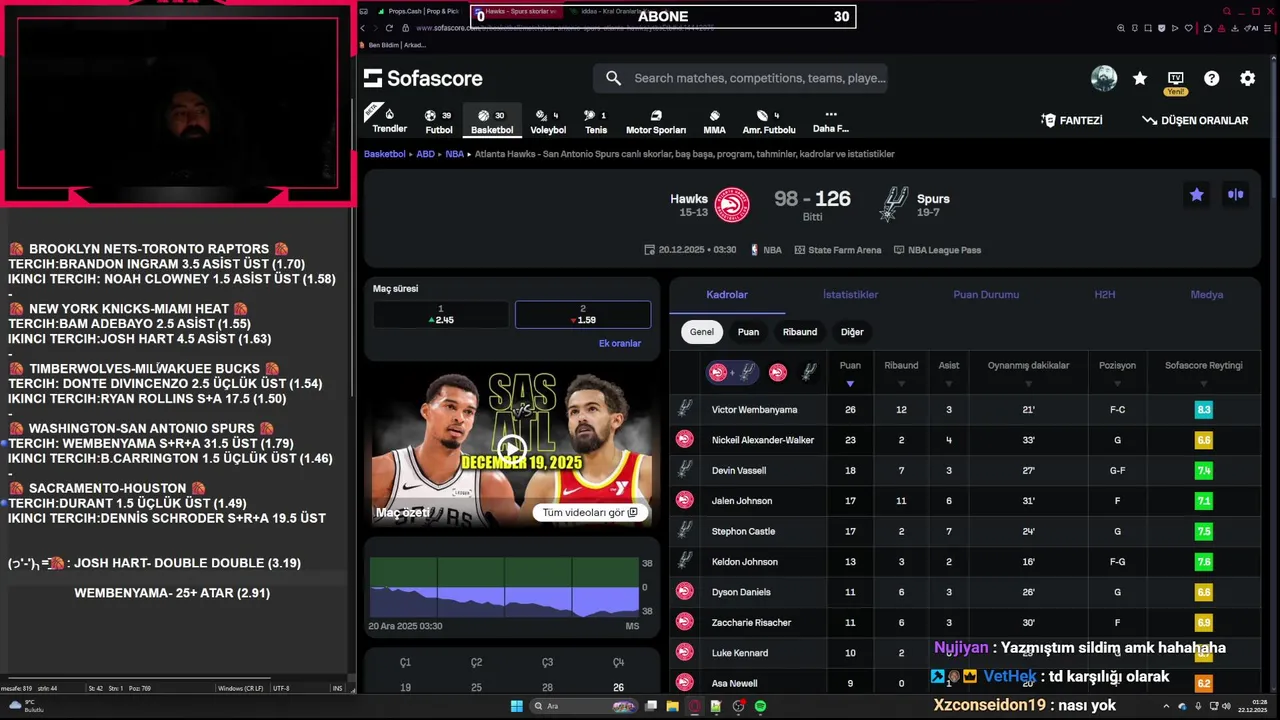The image size is (1280, 720).
Task: Switch to Props.Cash browser tab
Action: coord(417,11)
